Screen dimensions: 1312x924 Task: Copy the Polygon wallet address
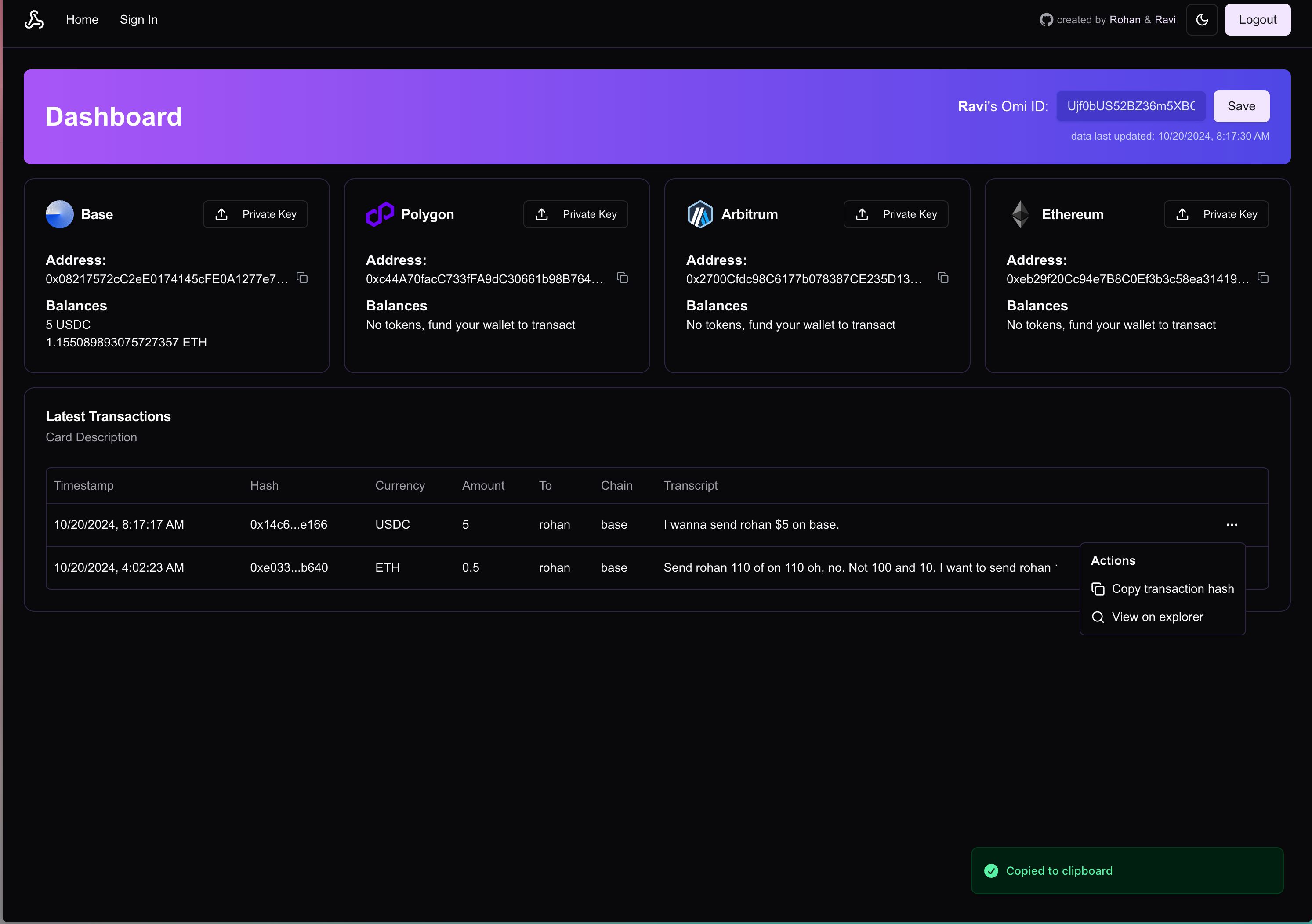point(622,278)
